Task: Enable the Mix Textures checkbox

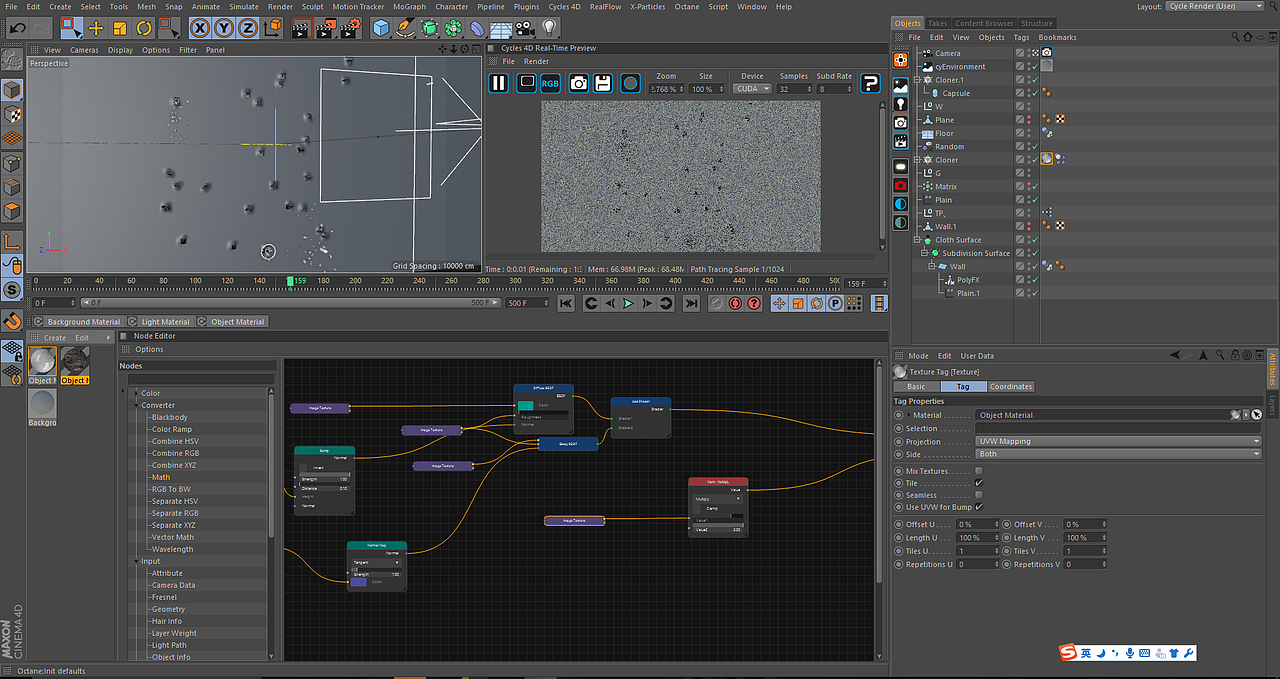Action: pyautogui.click(x=979, y=471)
